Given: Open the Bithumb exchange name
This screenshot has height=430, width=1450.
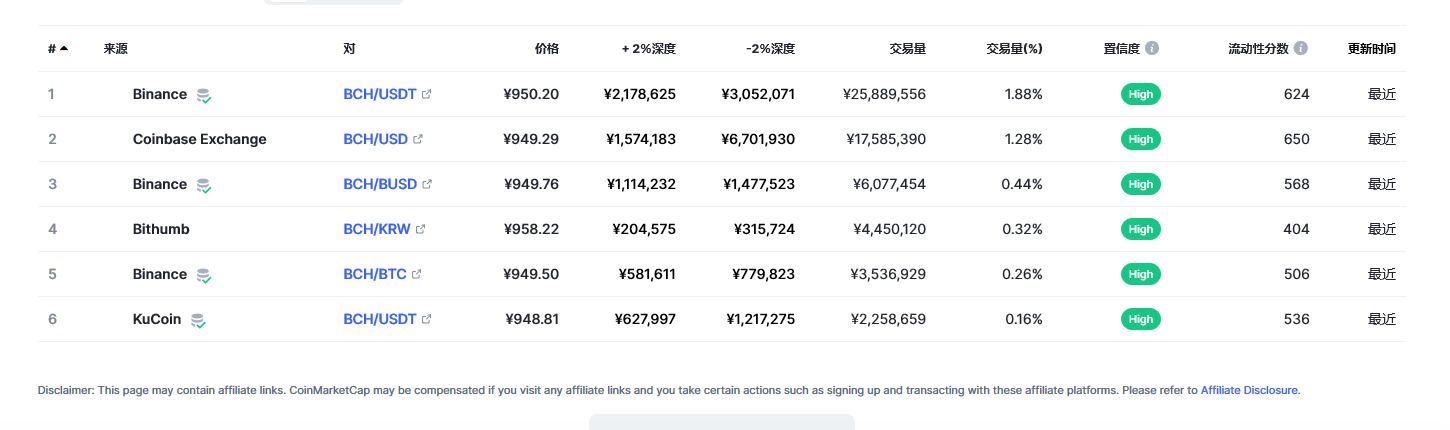Looking at the screenshot, I should [x=161, y=229].
